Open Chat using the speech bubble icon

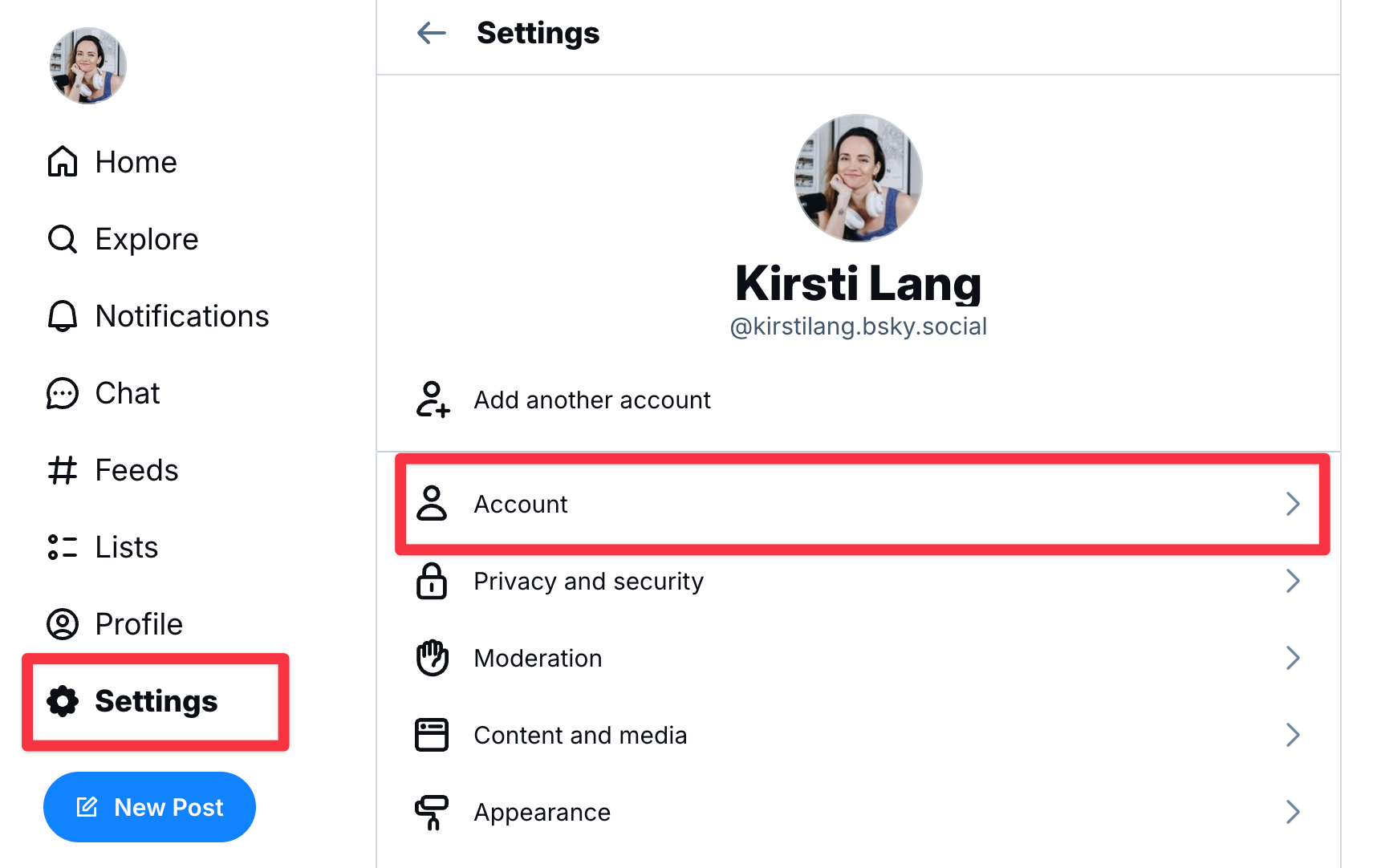pos(63,393)
